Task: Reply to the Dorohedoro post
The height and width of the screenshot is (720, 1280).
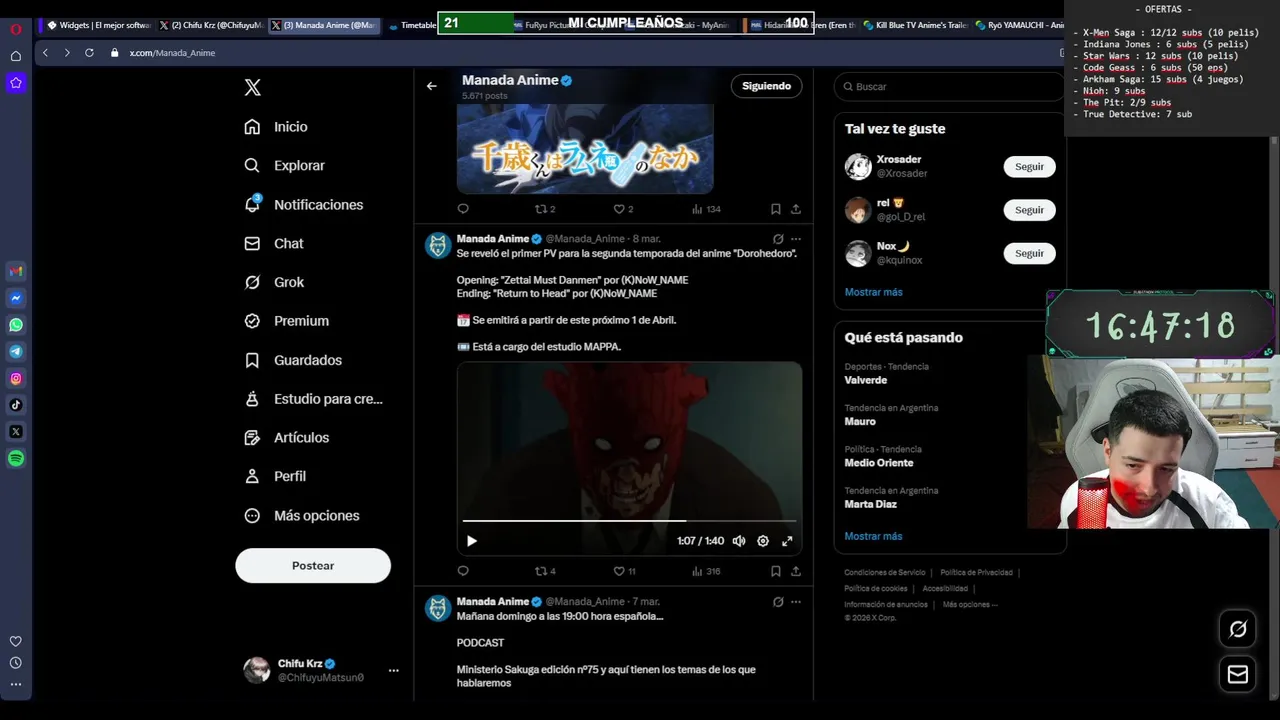Action: tap(463, 571)
